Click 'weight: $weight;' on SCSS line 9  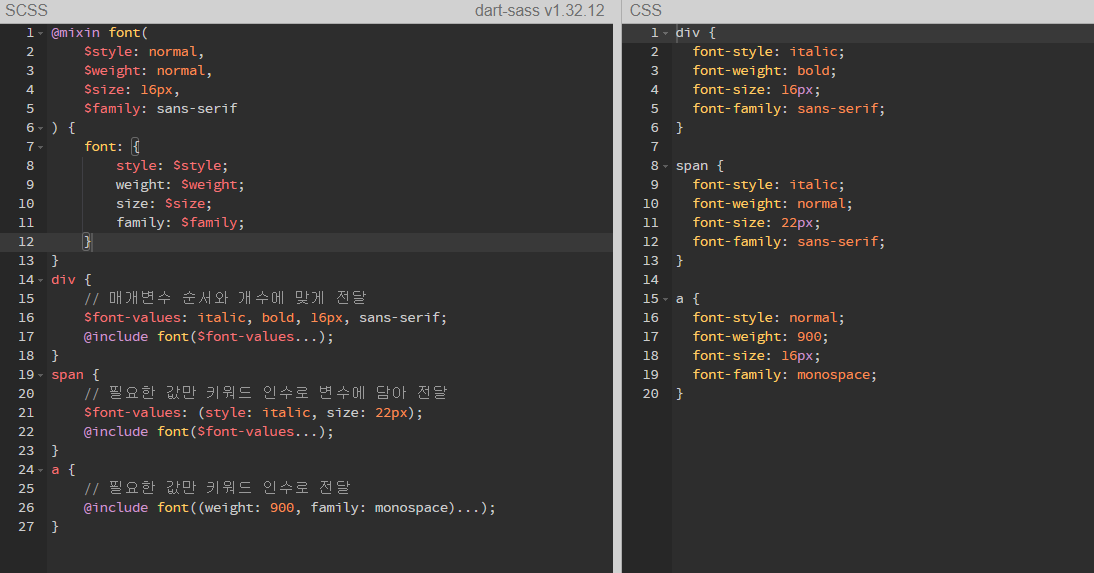[x=180, y=185]
